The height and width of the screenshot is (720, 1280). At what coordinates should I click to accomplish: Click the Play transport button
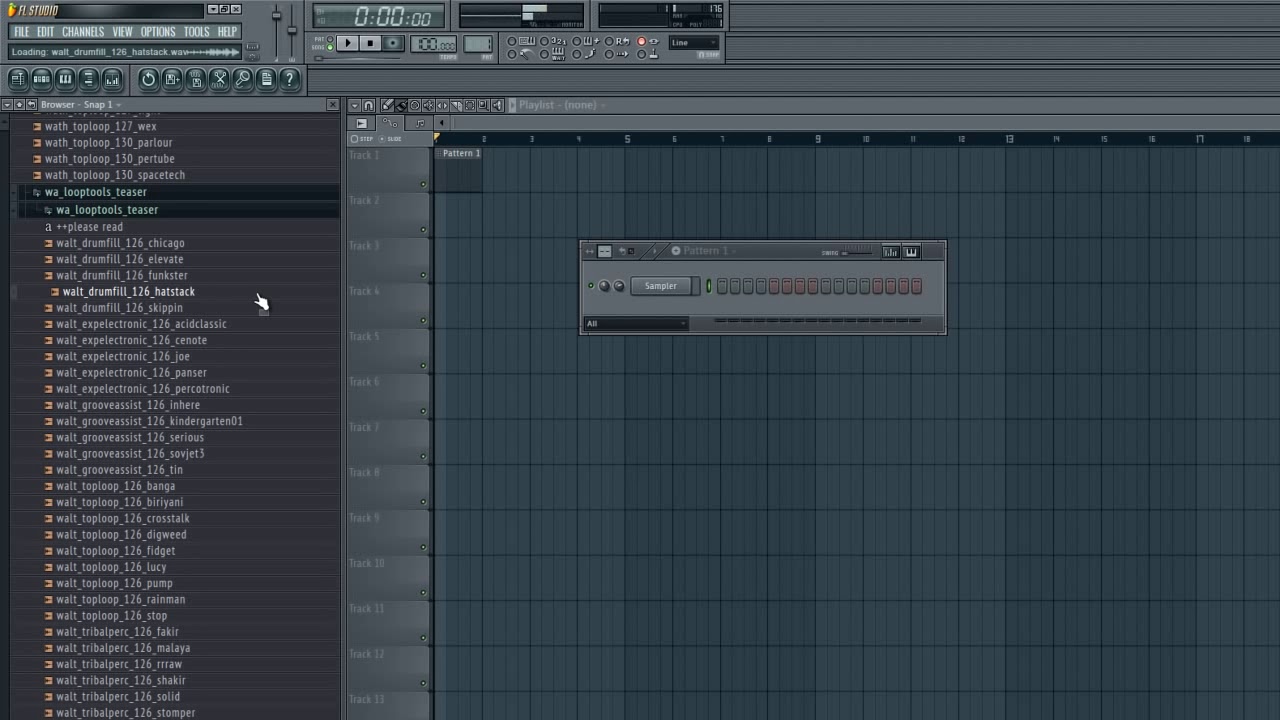(347, 43)
